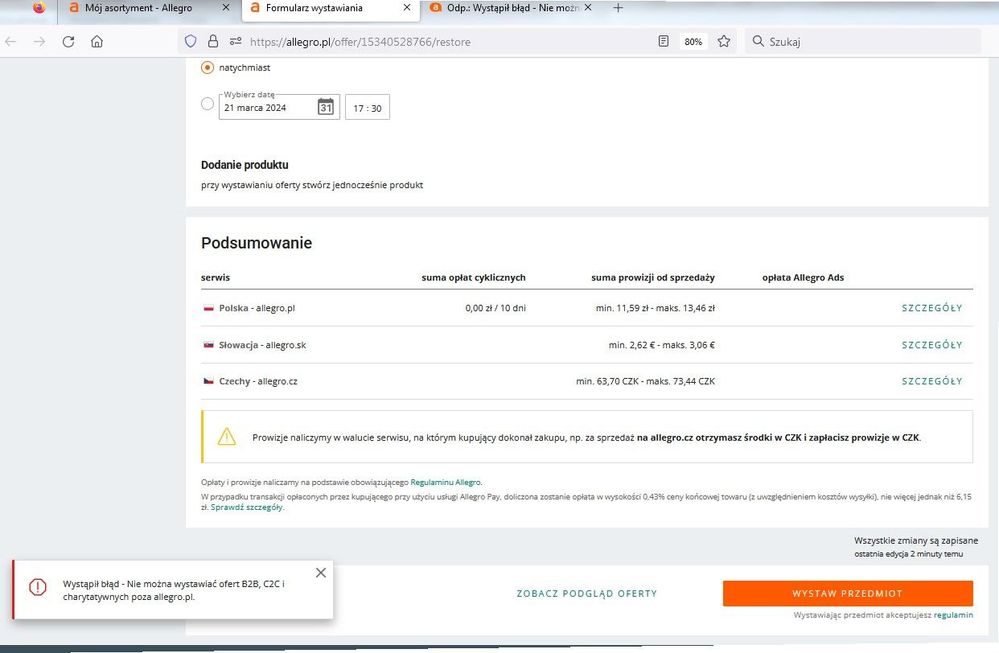Viewport: 999px width, 653px height.
Task: Open the Regulaminu Allegro link
Action: click(x=446, y=482)
